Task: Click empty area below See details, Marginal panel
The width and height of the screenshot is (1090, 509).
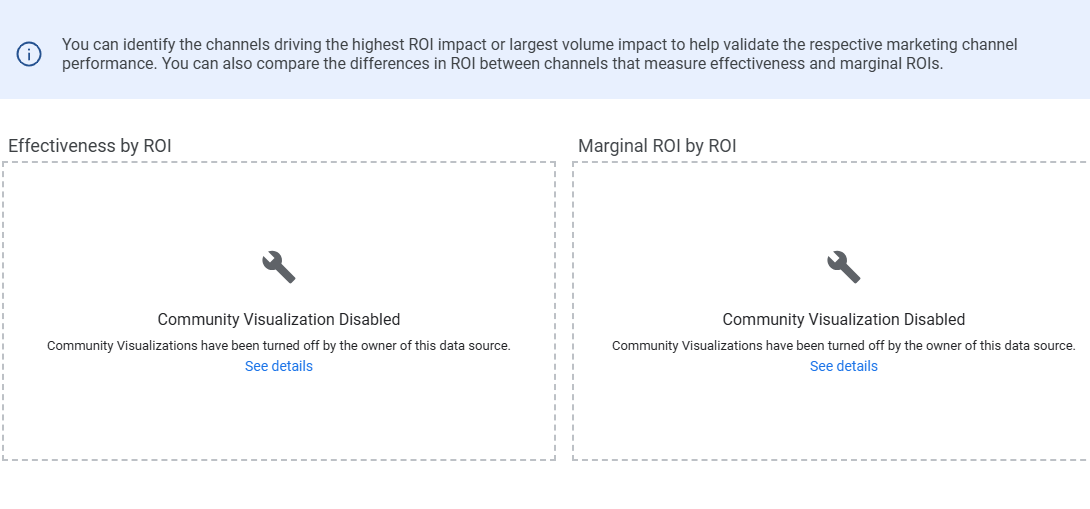Action: click(843, 420)
